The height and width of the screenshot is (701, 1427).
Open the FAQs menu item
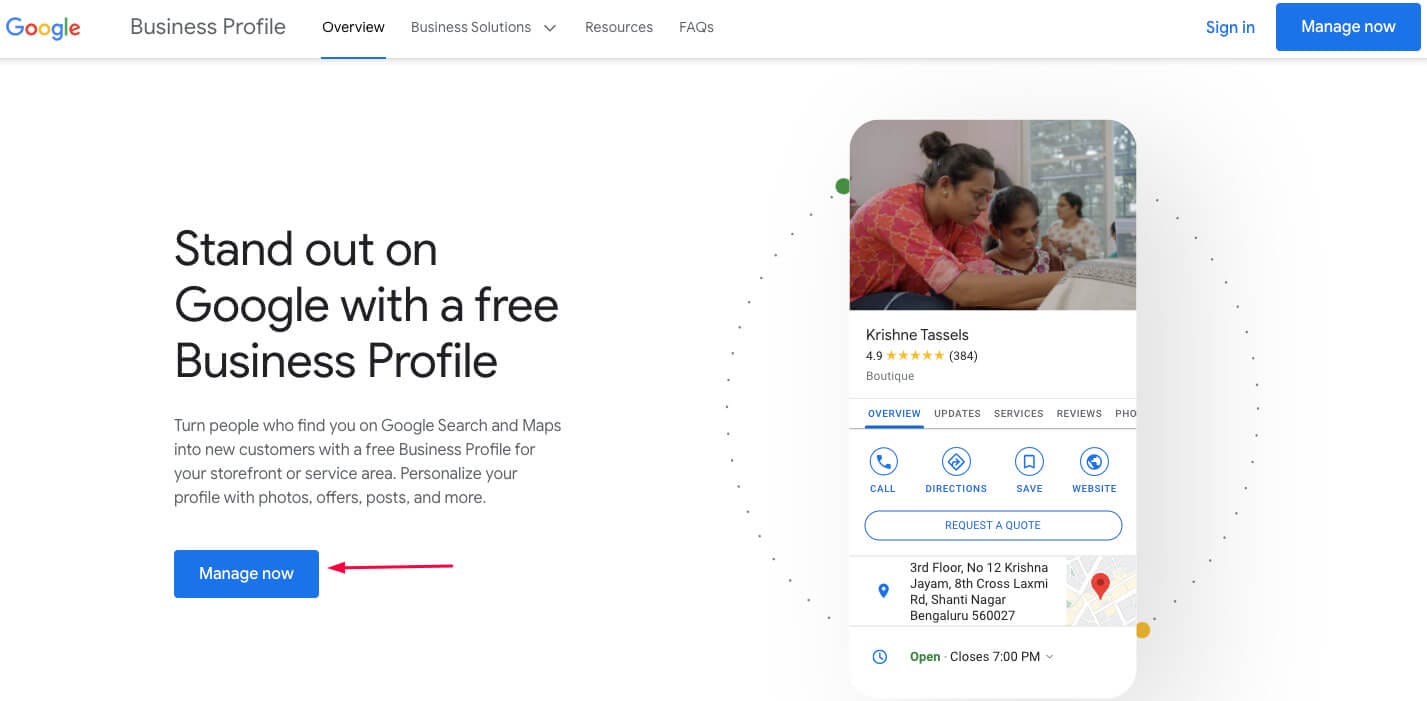(696, 28)
